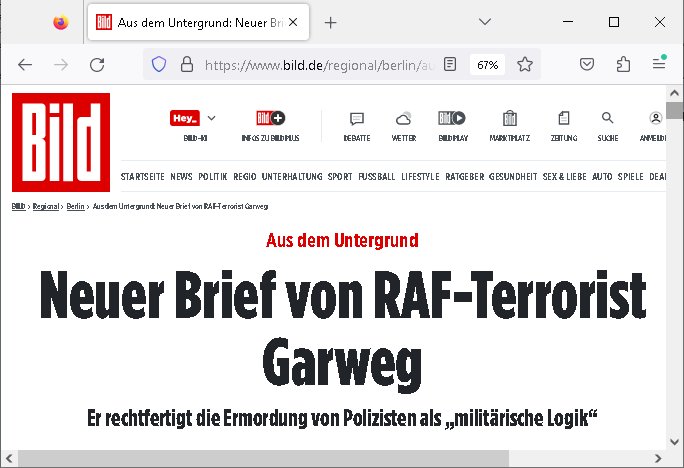Screen dimensions: 684x468
Task: Open the News section
Action: [181, 177]
